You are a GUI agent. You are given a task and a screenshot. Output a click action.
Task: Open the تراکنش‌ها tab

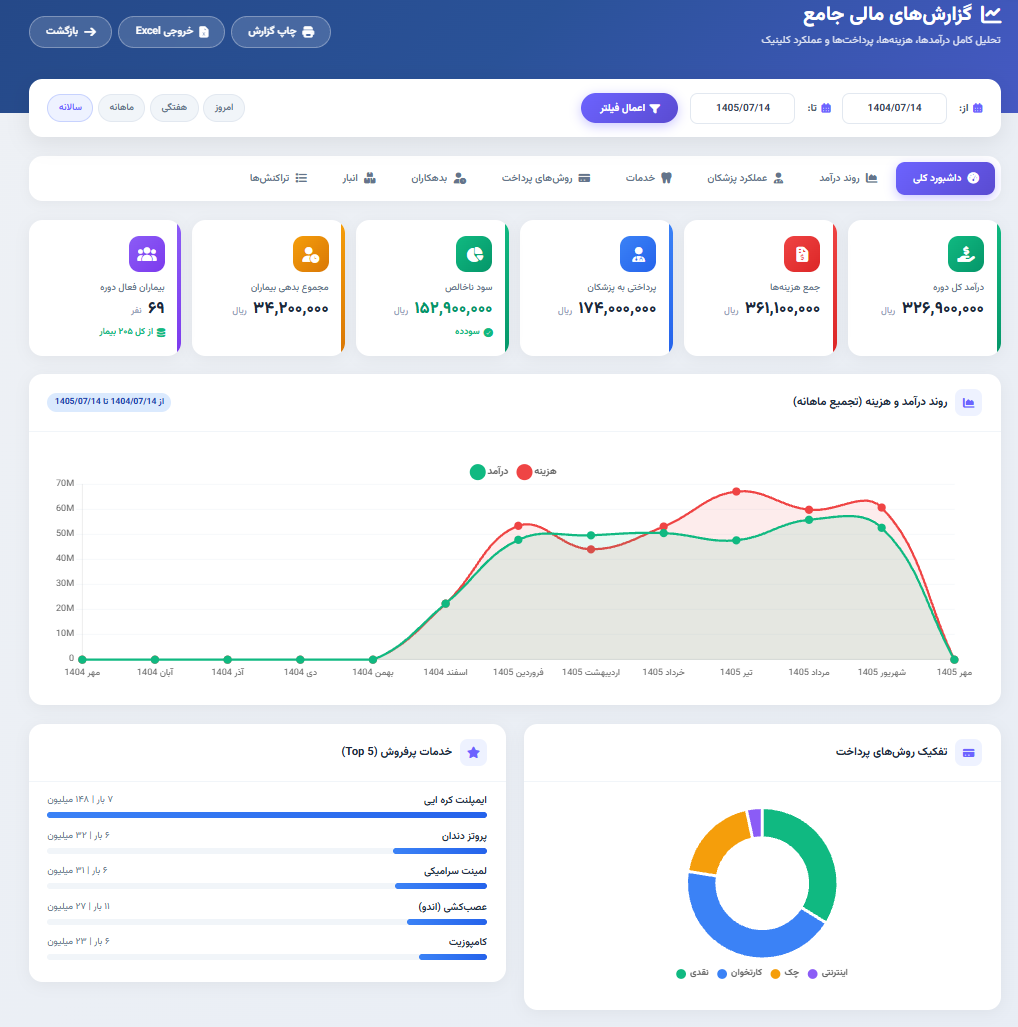tap(278, 178)
